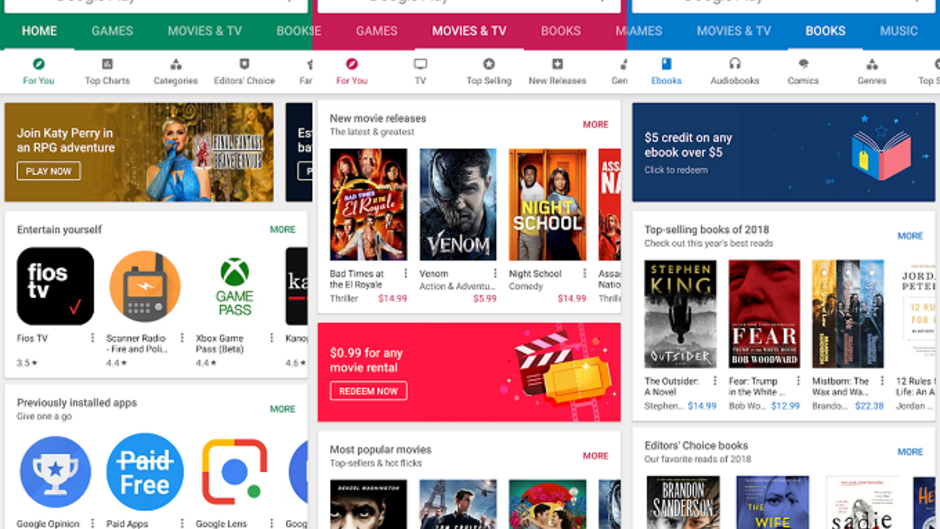Screen dimensions: 940x529
Task: Open Bad Times at the El Royale poster
Action: [368, 205]
